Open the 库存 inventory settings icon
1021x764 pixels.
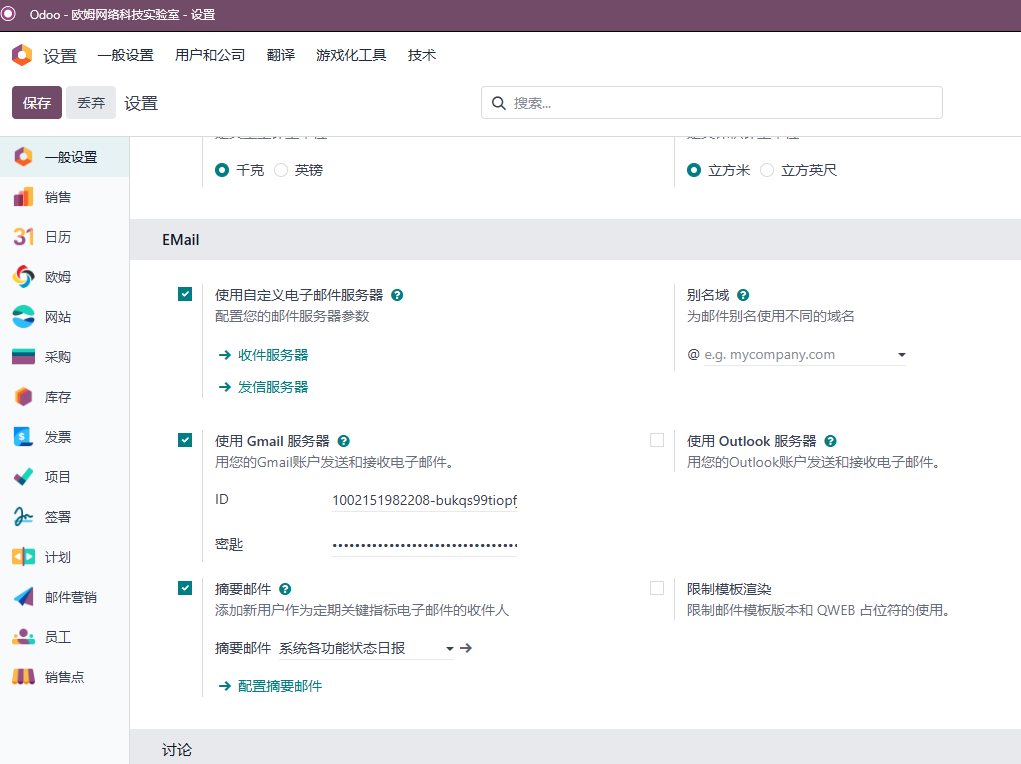[x=23, y=397]
